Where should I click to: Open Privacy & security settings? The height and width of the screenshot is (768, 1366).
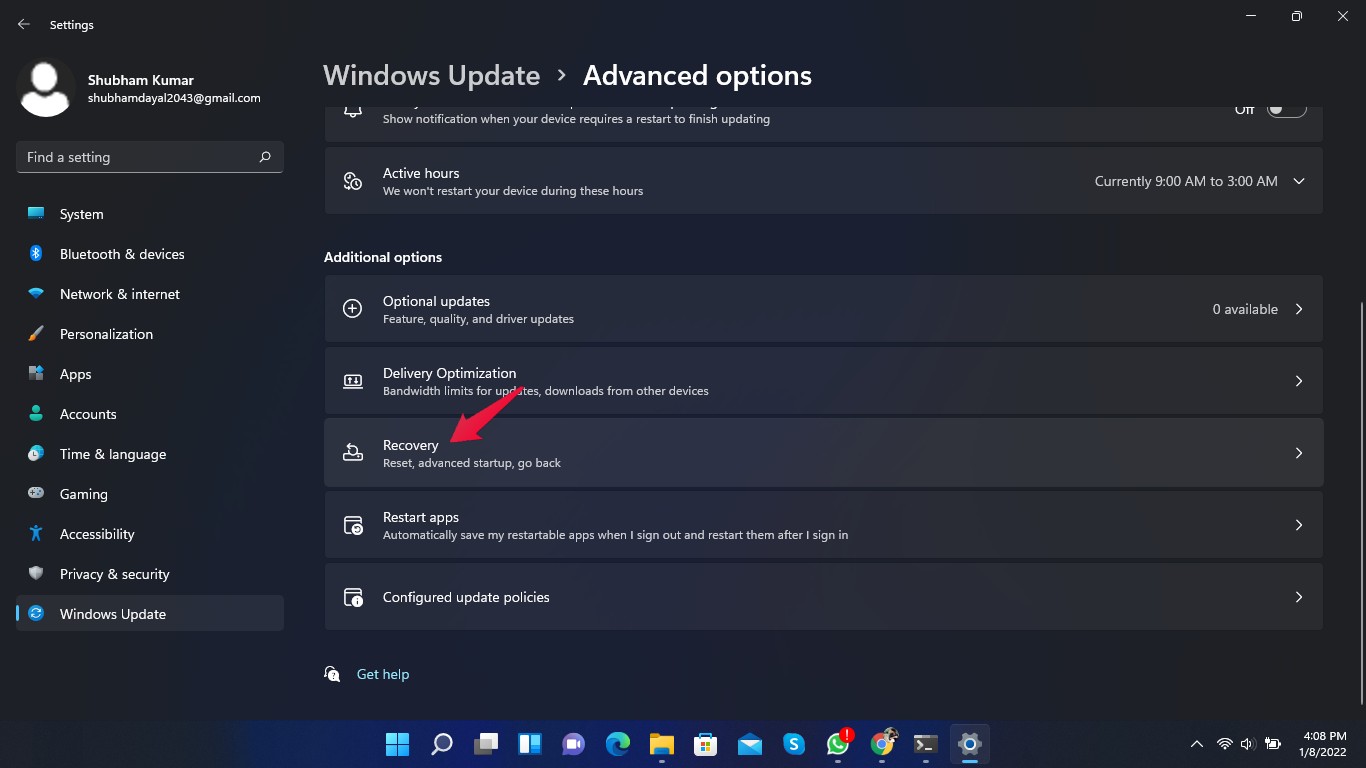[x=150, y=574]
